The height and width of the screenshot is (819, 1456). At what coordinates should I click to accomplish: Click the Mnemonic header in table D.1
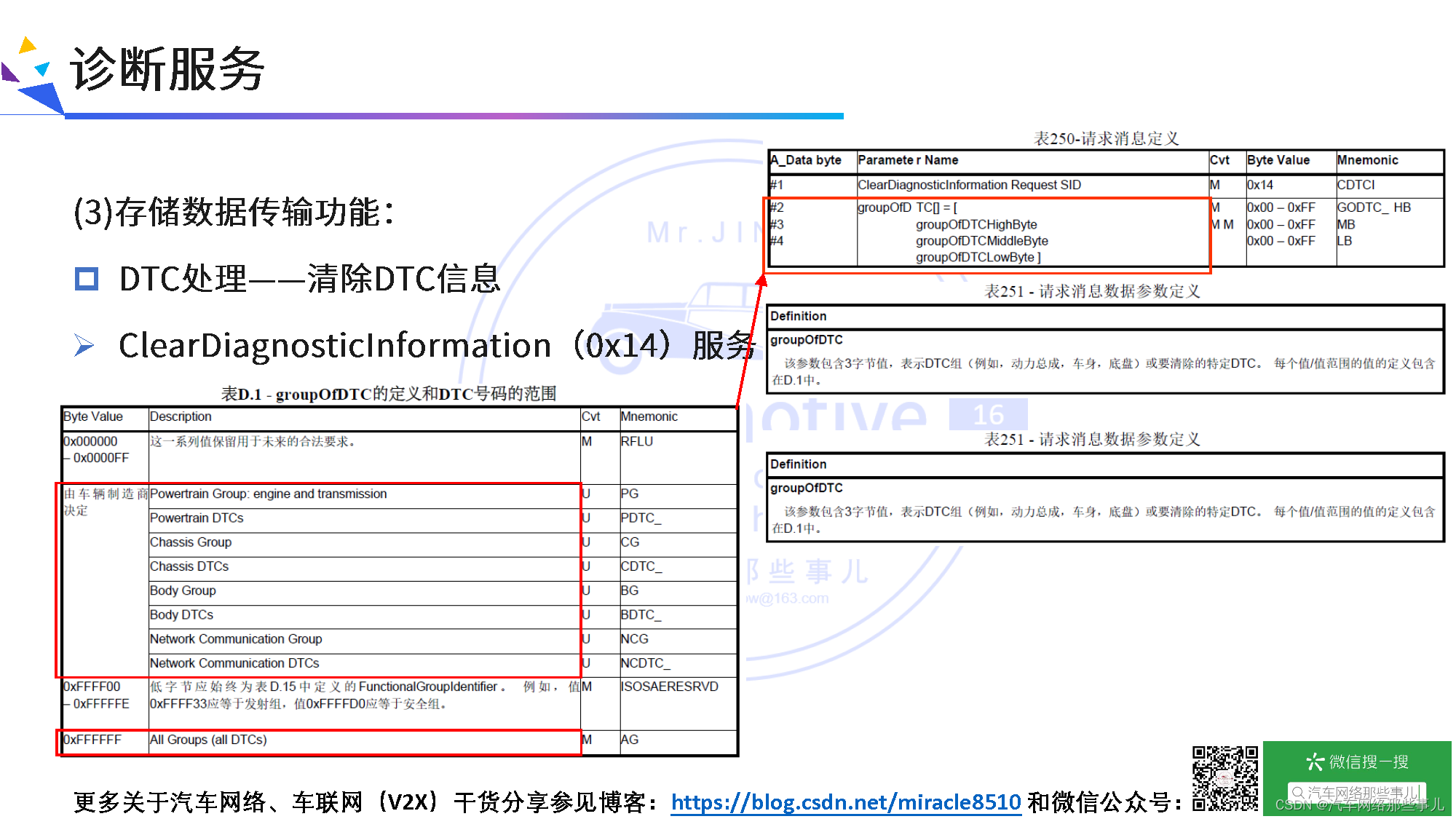(x=649, y=416)
